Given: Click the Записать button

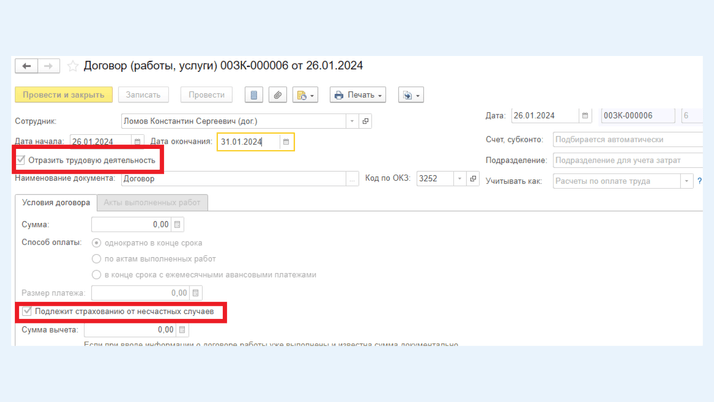Looking at the screenshot, I should coord(143,95).
